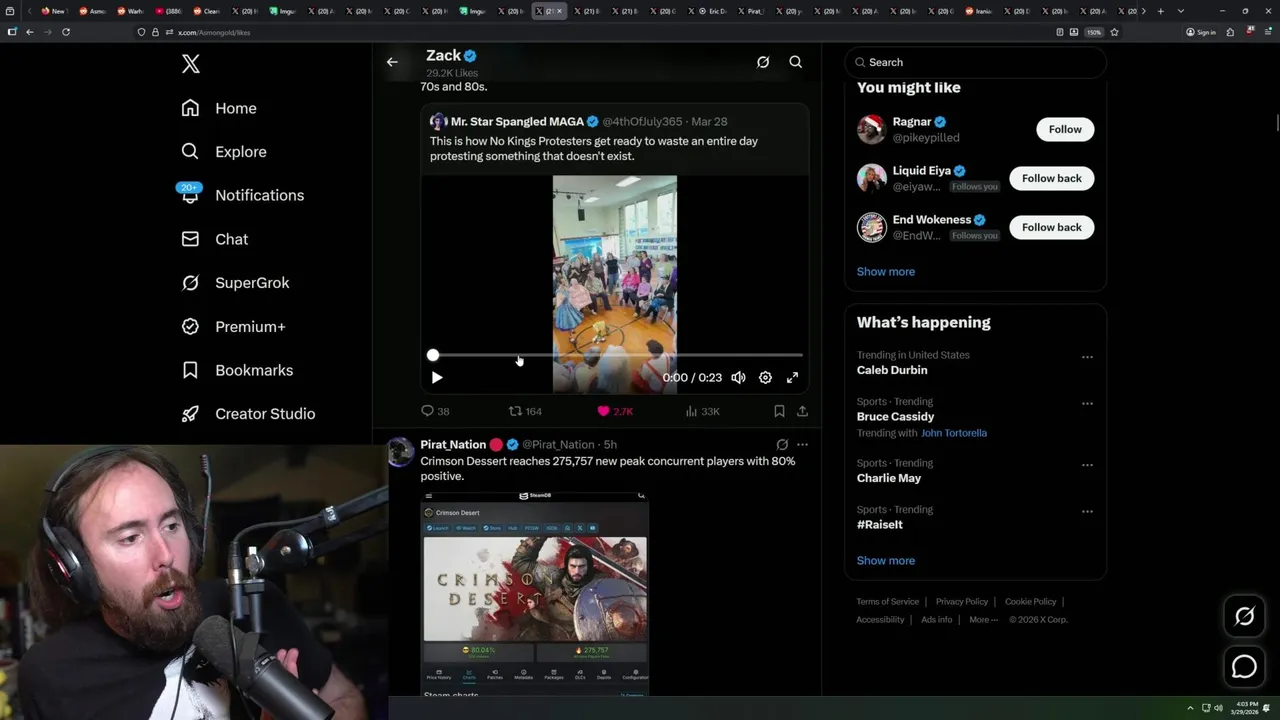This screenshot has width=1280, height=720.
Task: Click Sign in on browser toolbar
Action: coord(1201,32)
